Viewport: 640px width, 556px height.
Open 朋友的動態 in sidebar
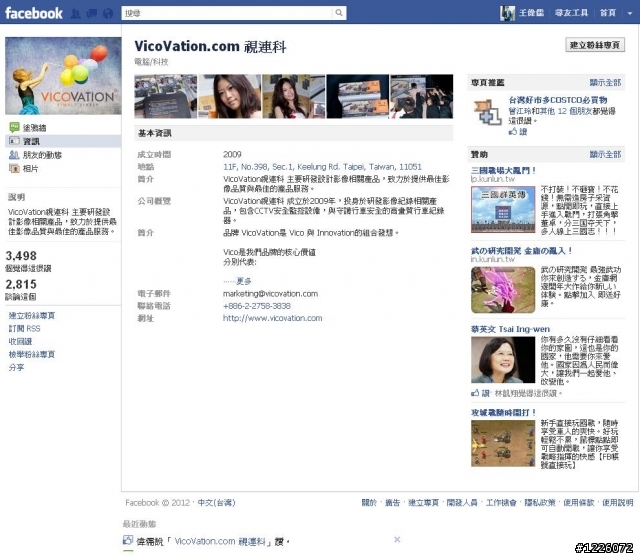point(42,155)
